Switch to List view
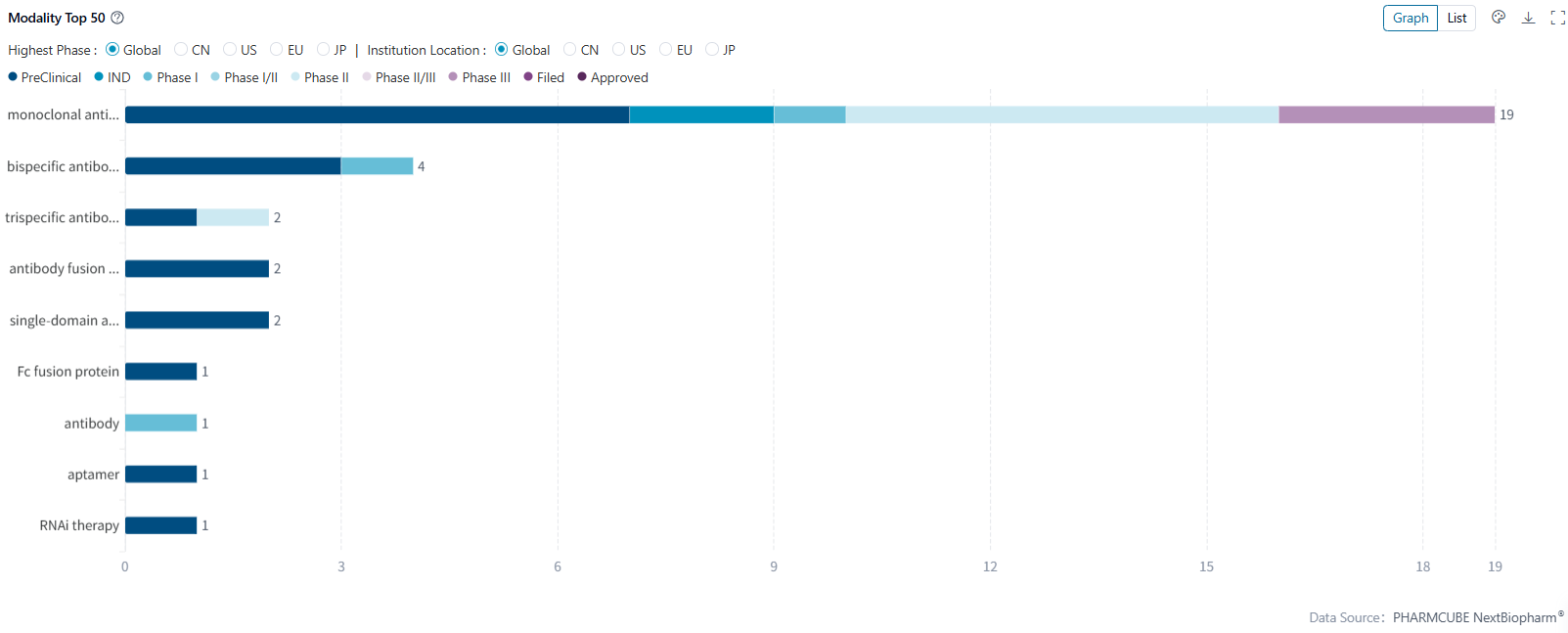1568x633 pixels. tap(1456, 18)
